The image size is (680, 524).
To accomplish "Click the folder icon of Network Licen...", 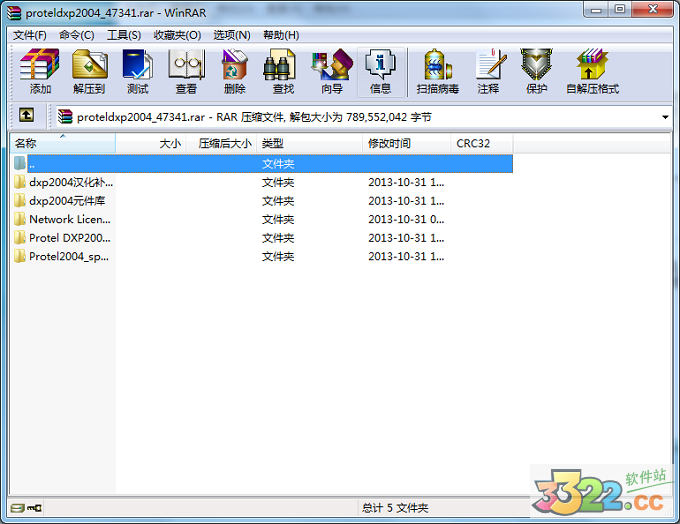I will tap(20, 219).
